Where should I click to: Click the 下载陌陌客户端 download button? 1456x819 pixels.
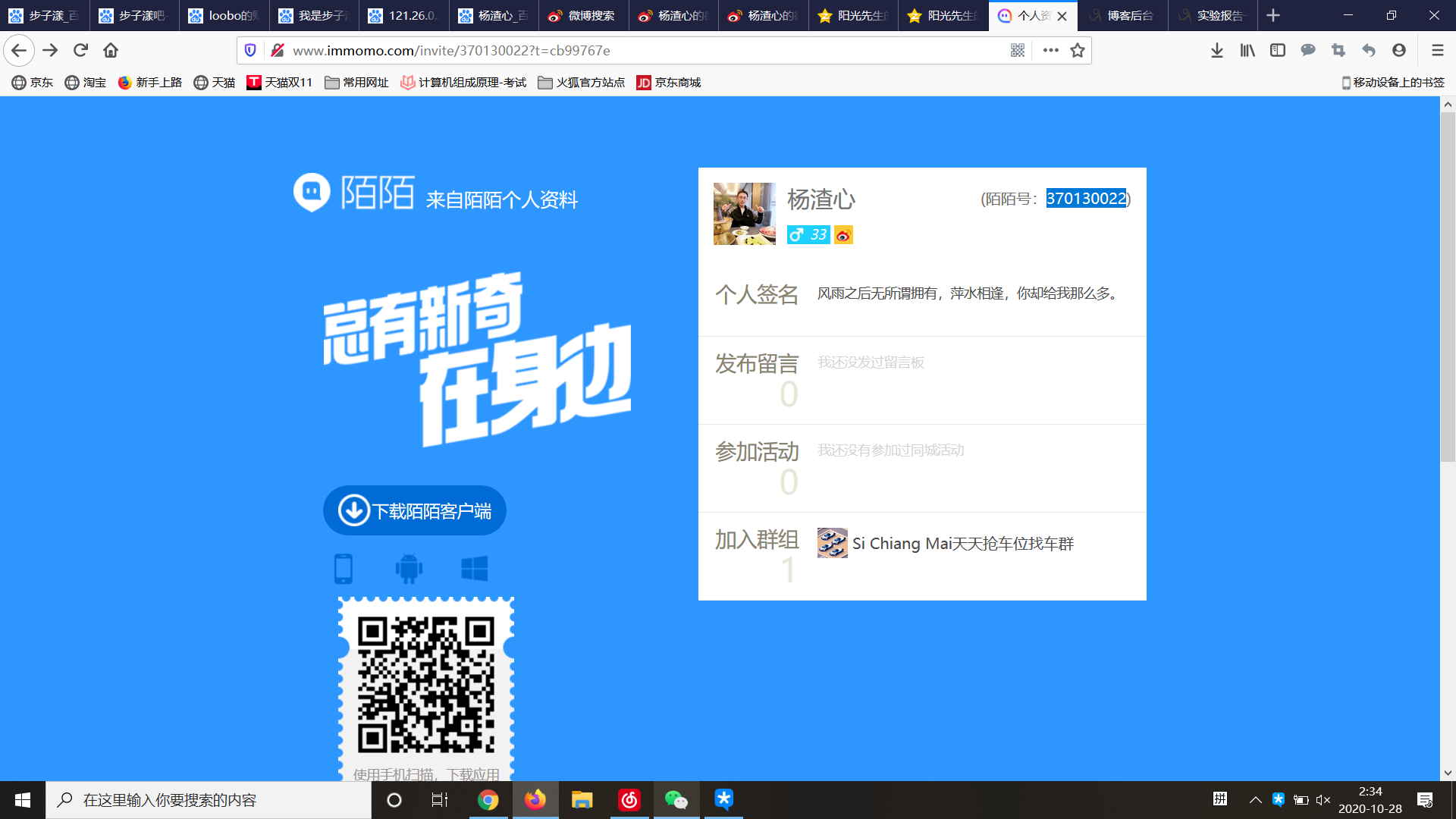pyautogui.click(x=415, y=510)
